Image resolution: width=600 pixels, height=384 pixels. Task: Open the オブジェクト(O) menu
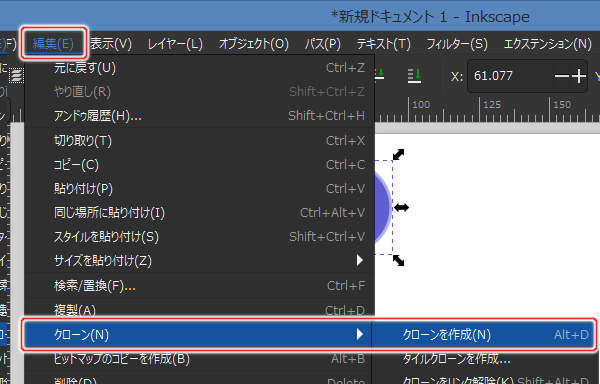254,44
